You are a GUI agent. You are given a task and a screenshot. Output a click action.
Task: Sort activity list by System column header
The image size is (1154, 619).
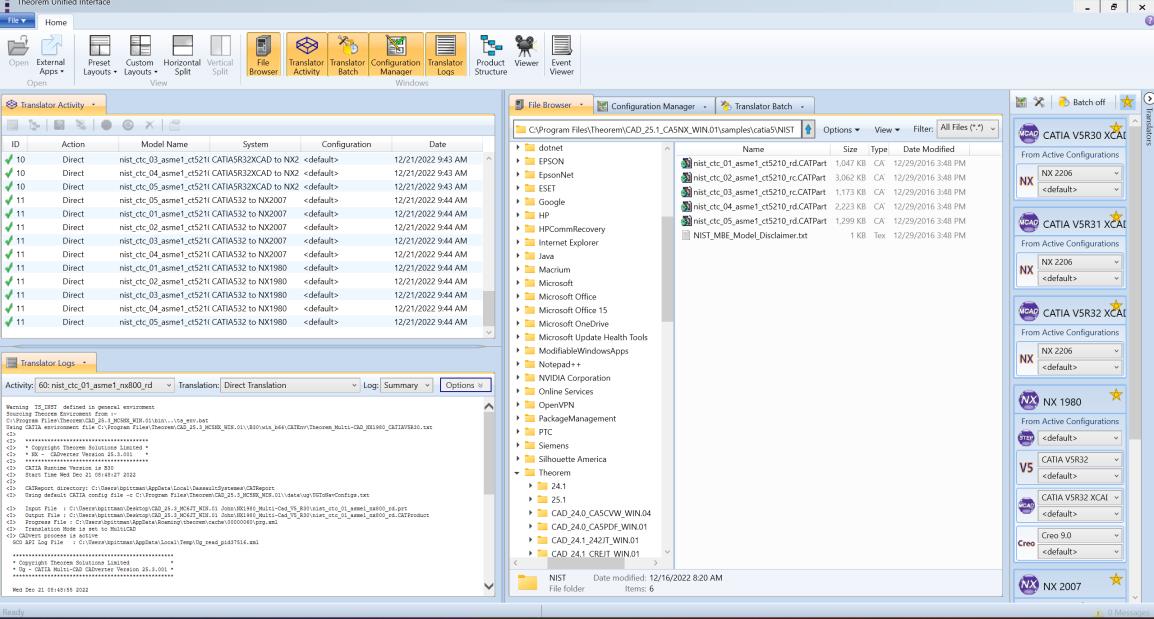click(x=255, y=144)
